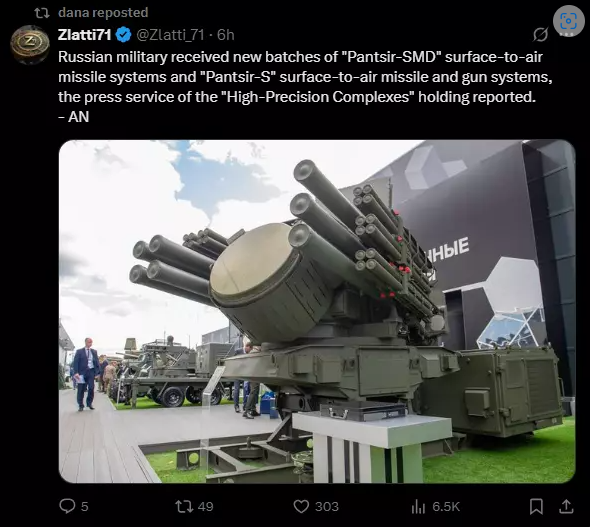Click the tweet text about Pantsir-SMD
The image size is (590, 527).
(x=305, y=87)
